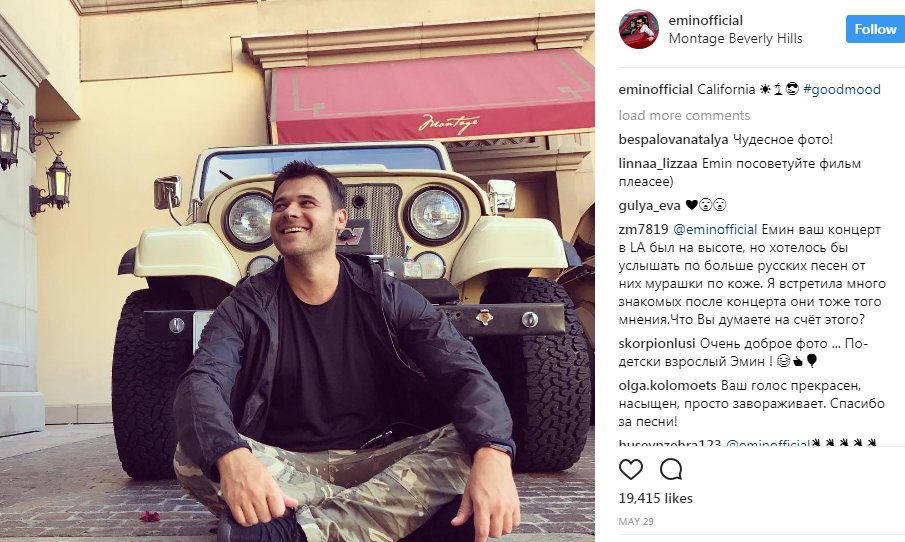Open huseynzehra123 commenter profile at bottom
The width and height of the screenshot is (905, 542).
670,443
